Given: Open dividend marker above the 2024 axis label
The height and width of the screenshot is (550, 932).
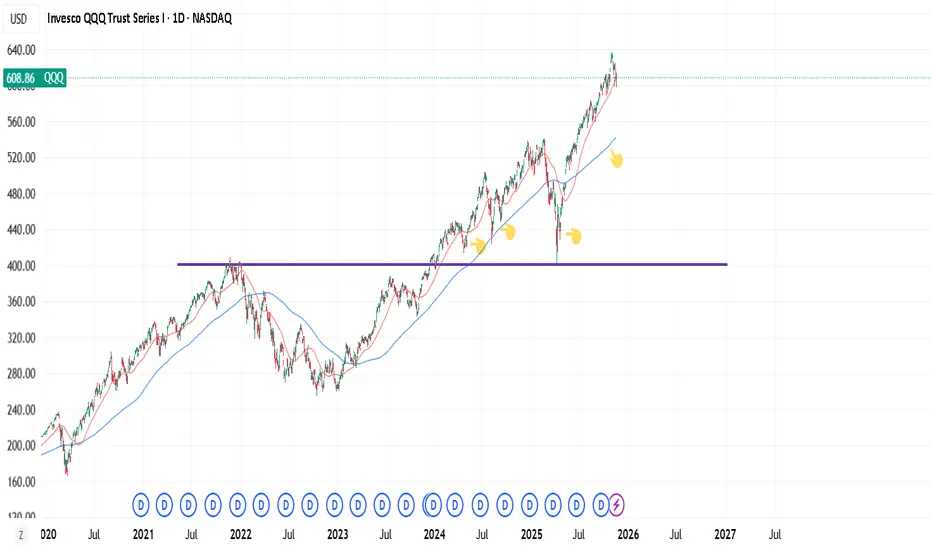Looking at the screenshot, I should point(433,505).
